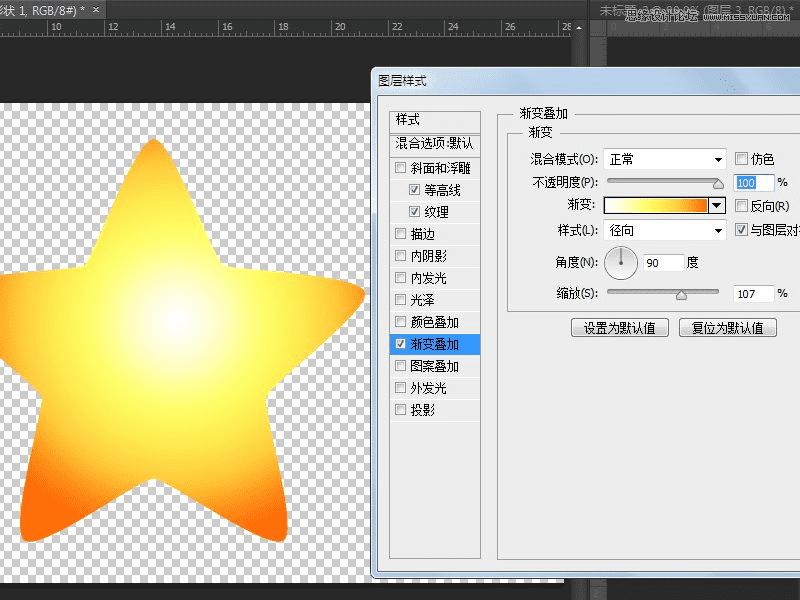
Task: Click the 缩放 (Scale) slider handle
Action: [681, 295]
